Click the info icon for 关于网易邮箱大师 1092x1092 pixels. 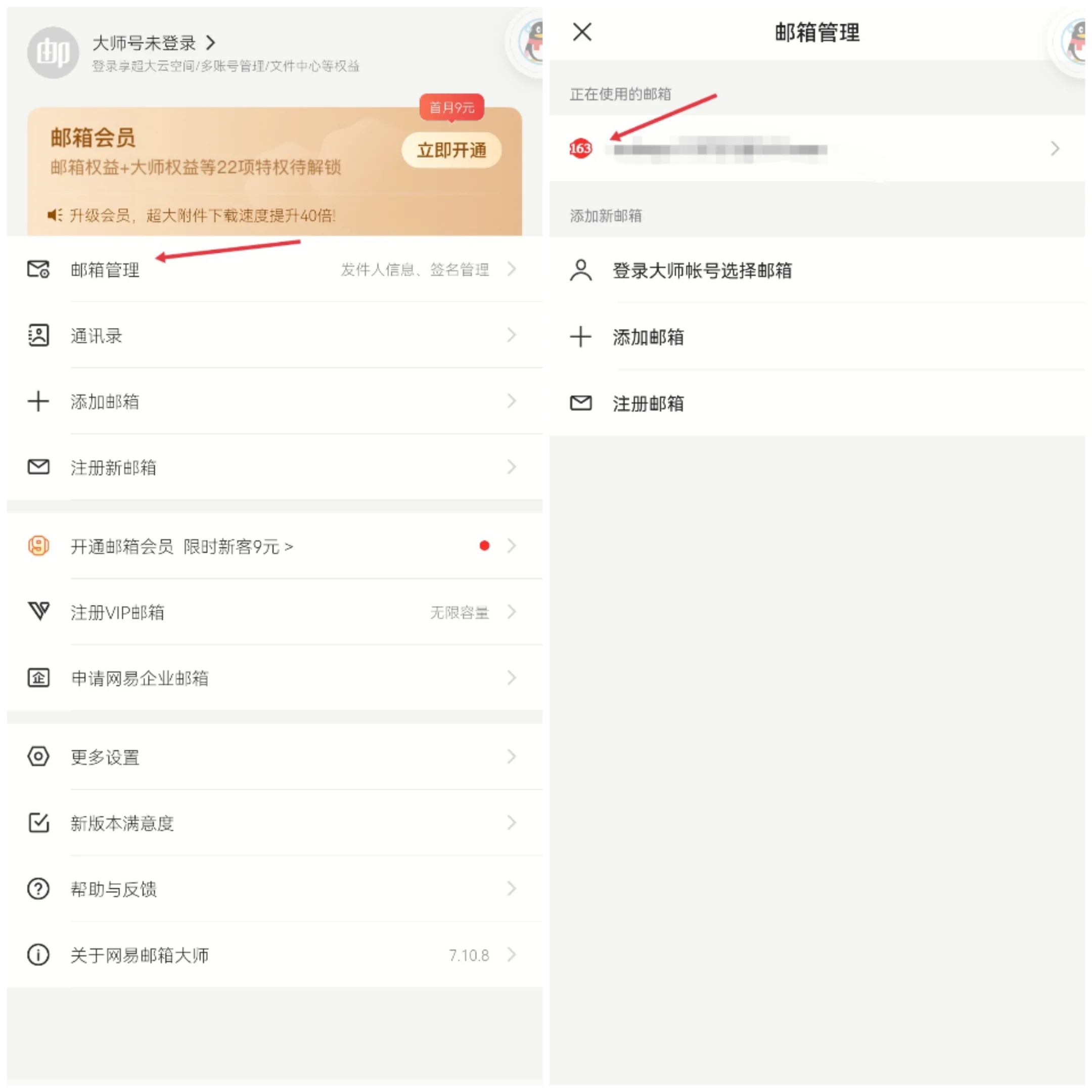38,954
